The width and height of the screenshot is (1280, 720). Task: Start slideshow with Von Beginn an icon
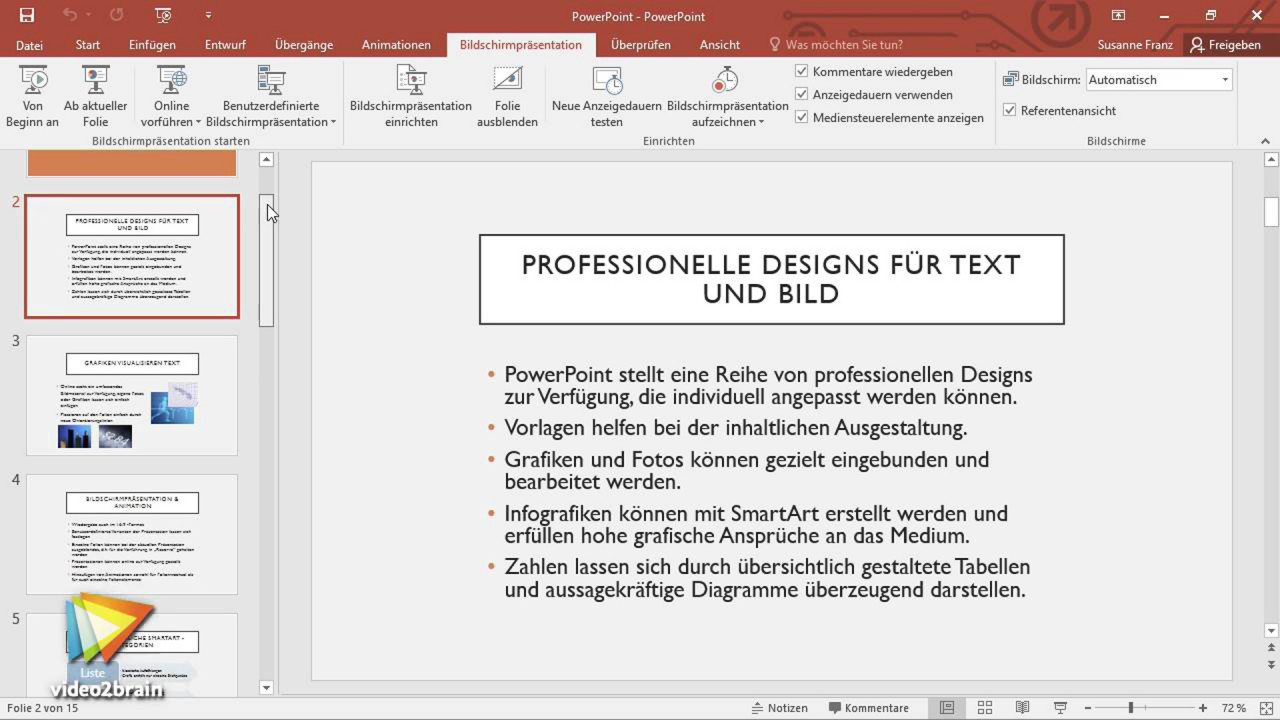point(33,82)
